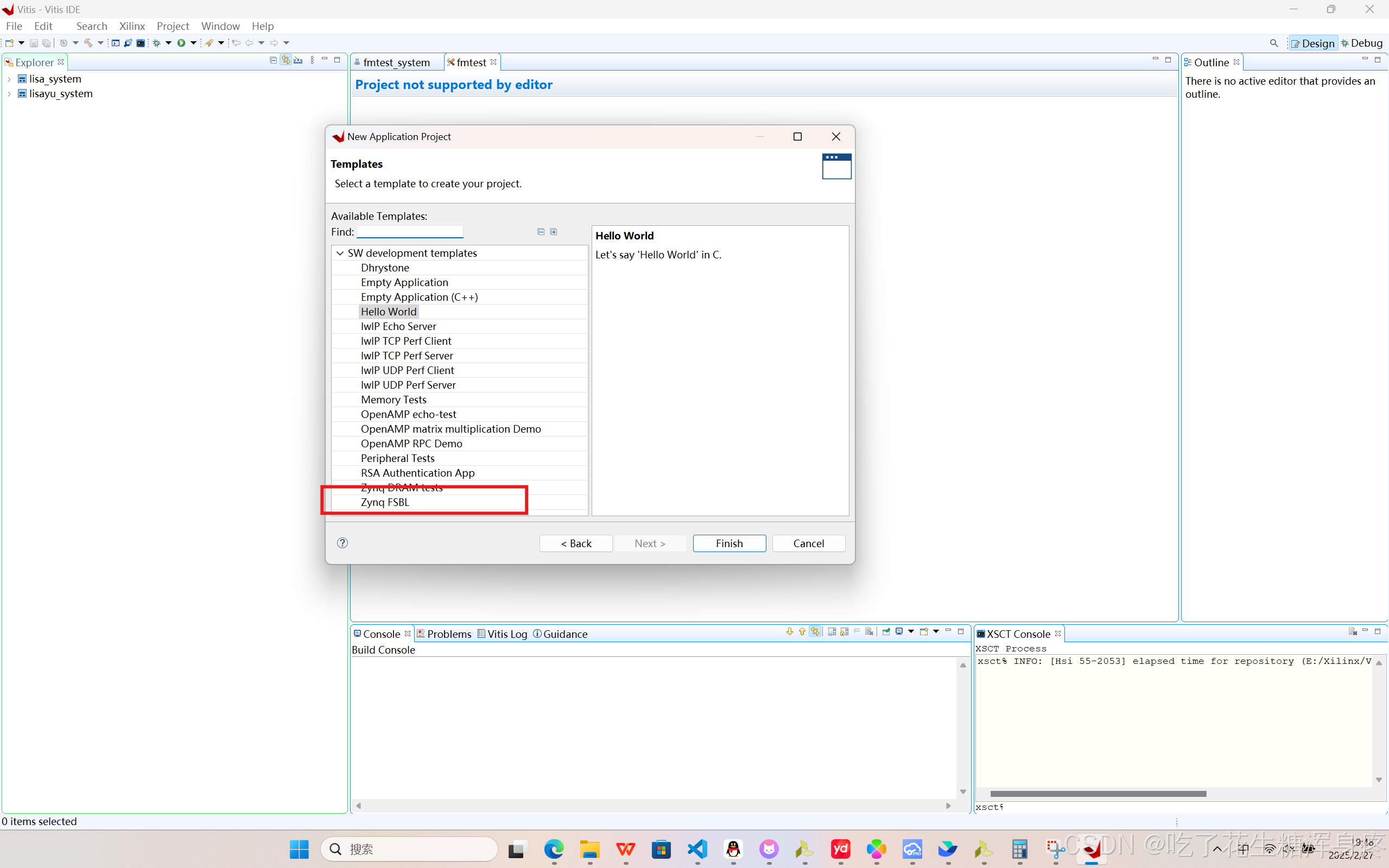Open the Debug dropdown arrow
Screen dimensions: 1389x868
pos(169,43)
